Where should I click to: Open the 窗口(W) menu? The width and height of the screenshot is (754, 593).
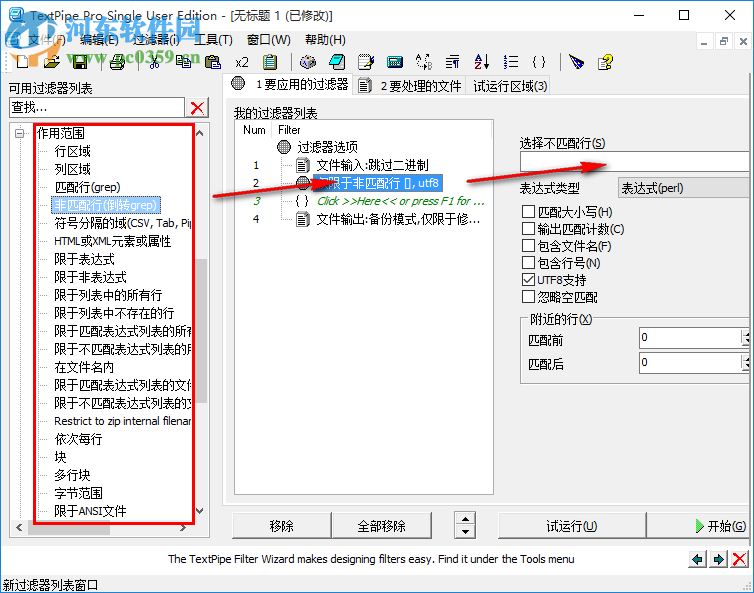(x=269, y=40)
